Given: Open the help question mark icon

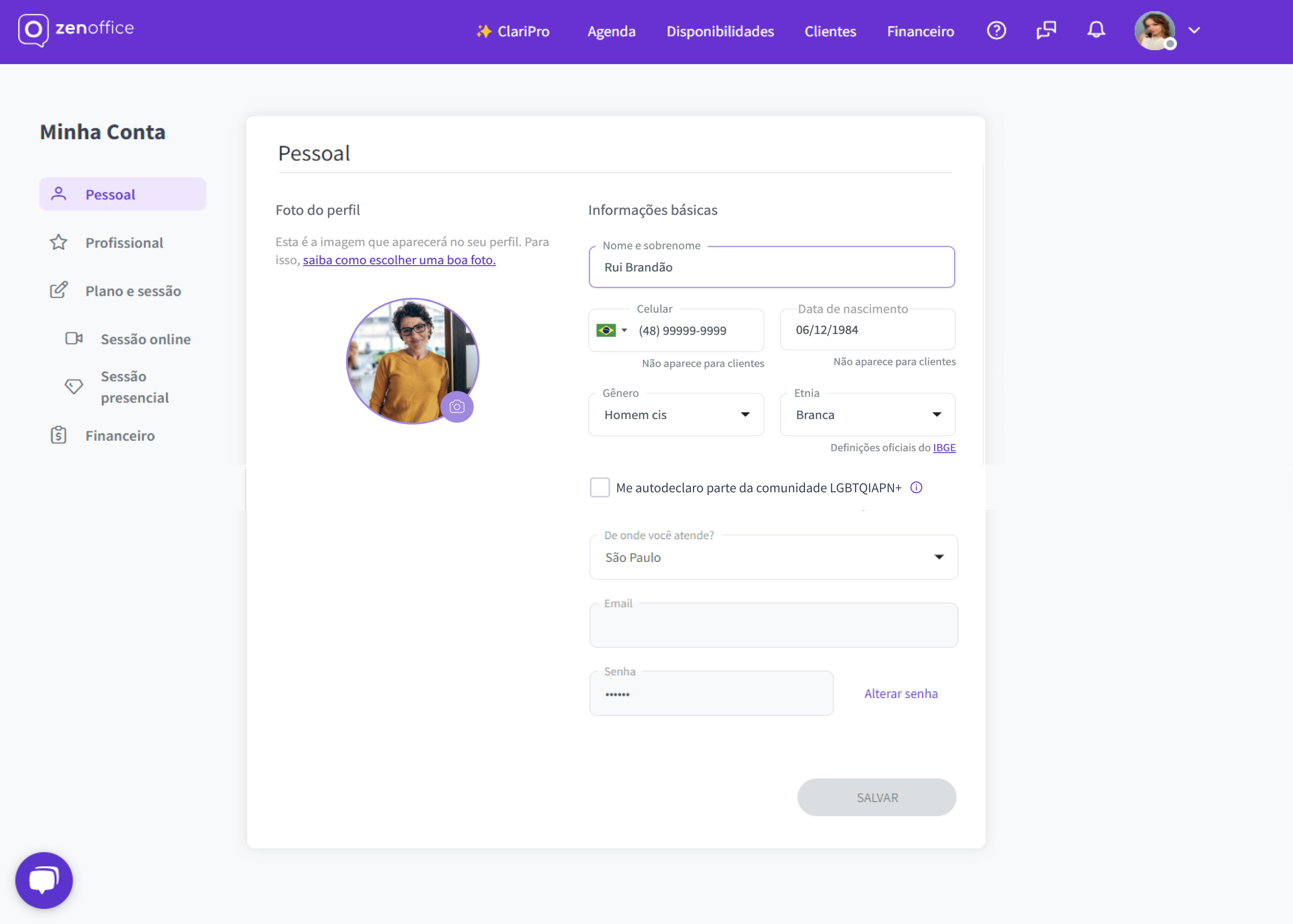Looking at the screenshot, I should coord(997,31).
